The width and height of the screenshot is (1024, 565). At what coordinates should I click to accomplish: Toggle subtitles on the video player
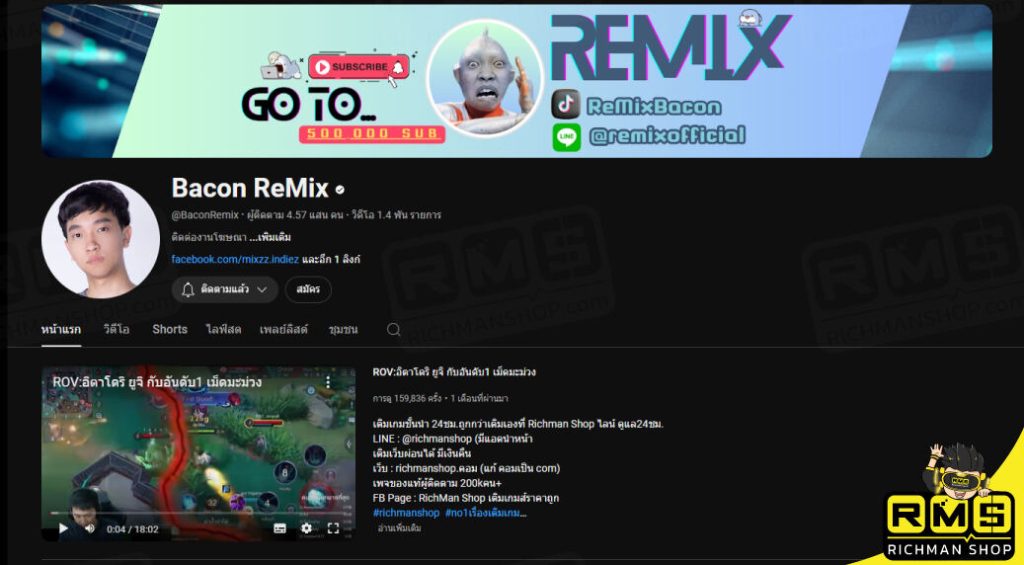[x=280, y=528]
